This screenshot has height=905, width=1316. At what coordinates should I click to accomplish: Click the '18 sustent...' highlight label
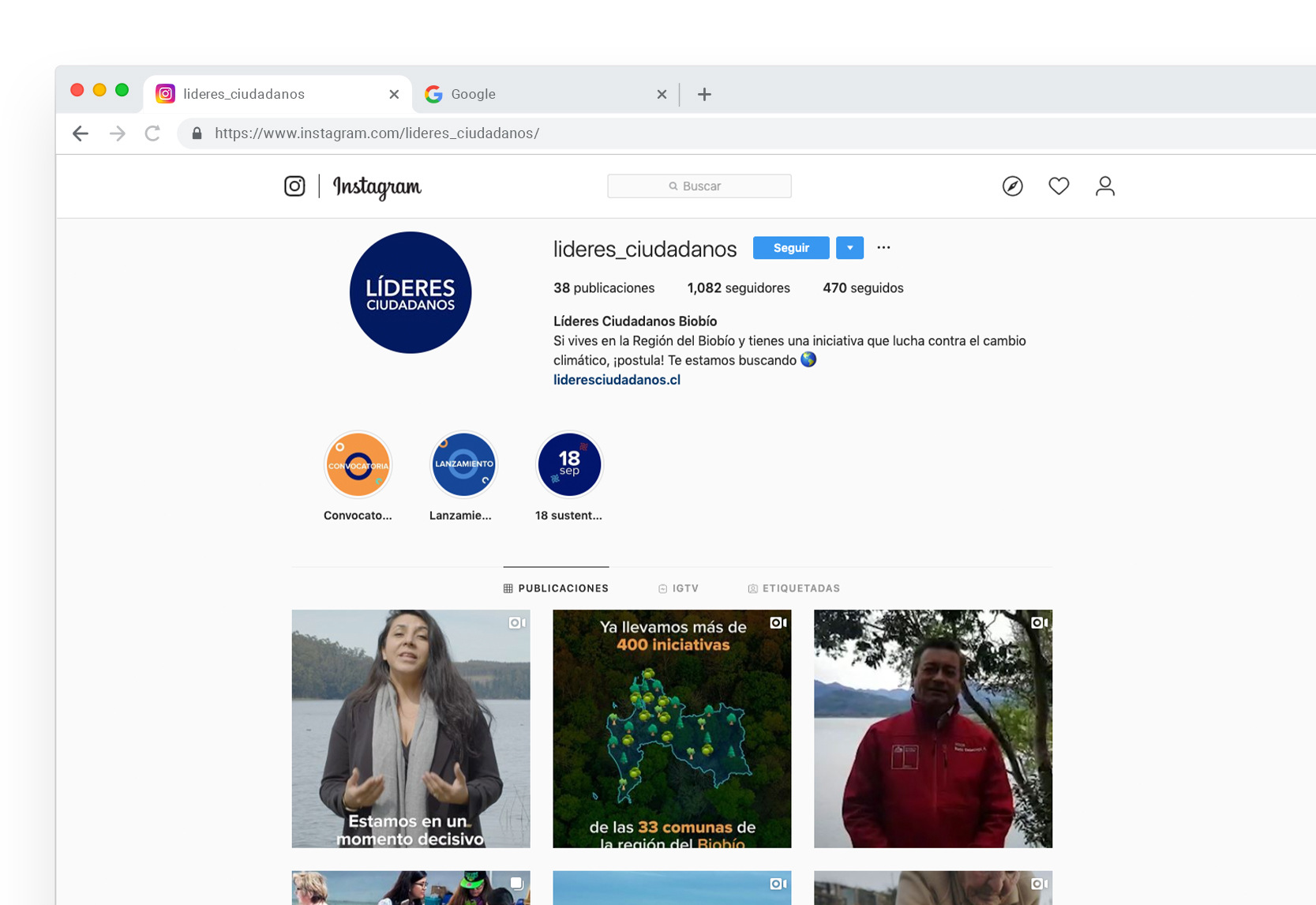[568, 516]
